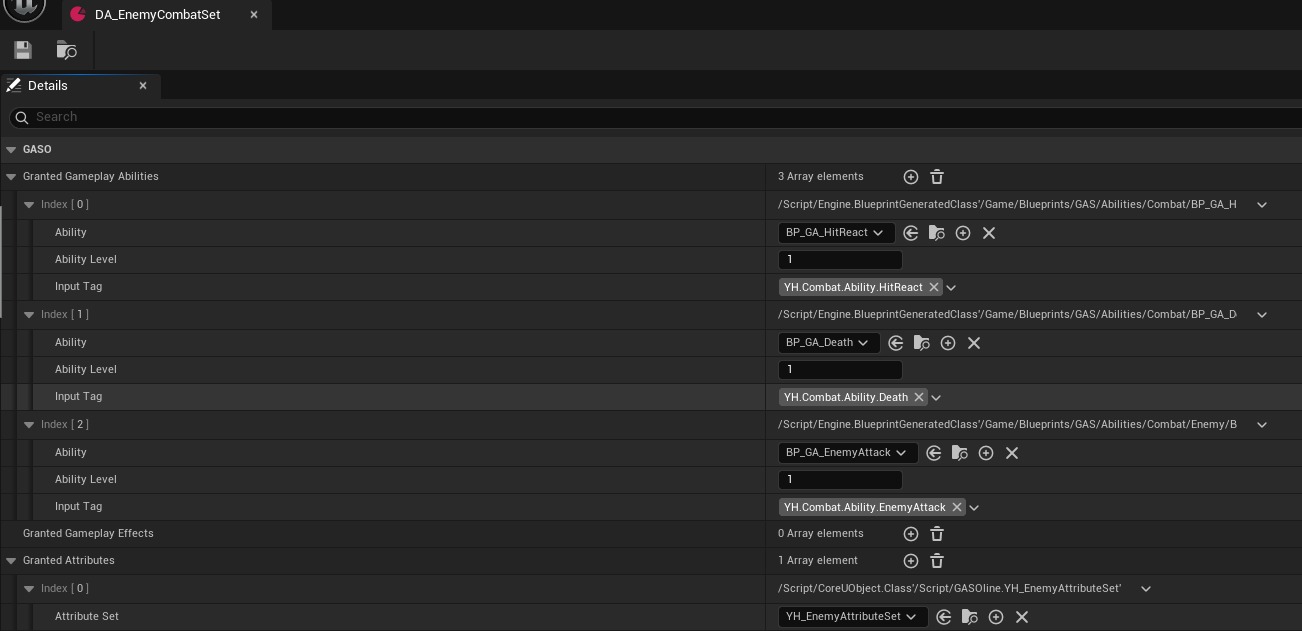Browse to asset in Content Browser toolbar icon

(67, 50)
